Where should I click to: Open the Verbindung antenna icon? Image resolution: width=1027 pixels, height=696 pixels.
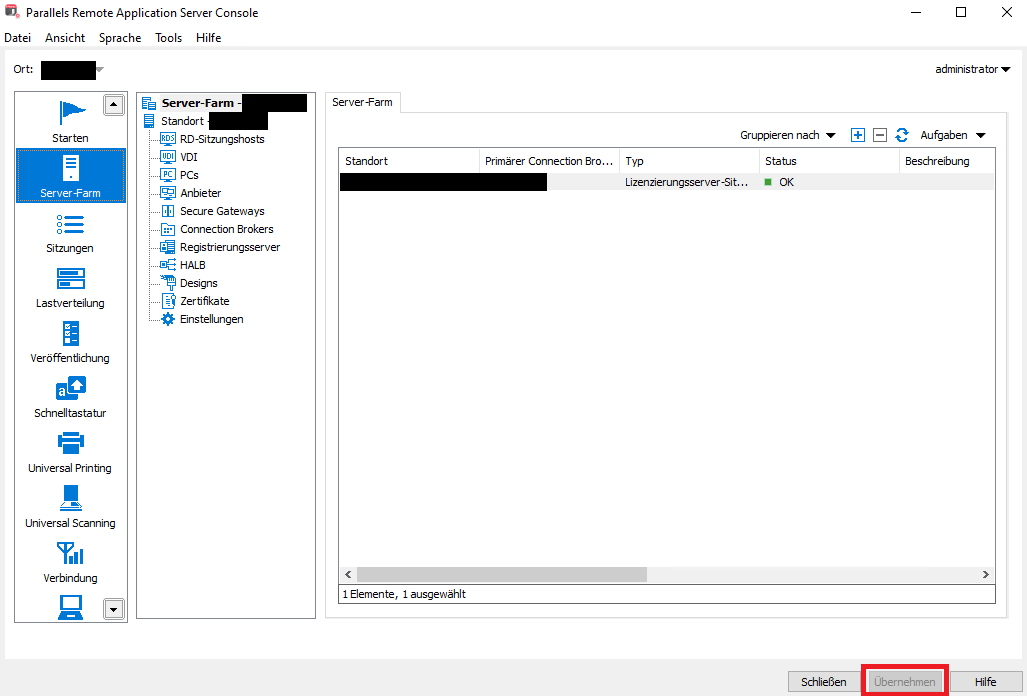pos(70,553)
